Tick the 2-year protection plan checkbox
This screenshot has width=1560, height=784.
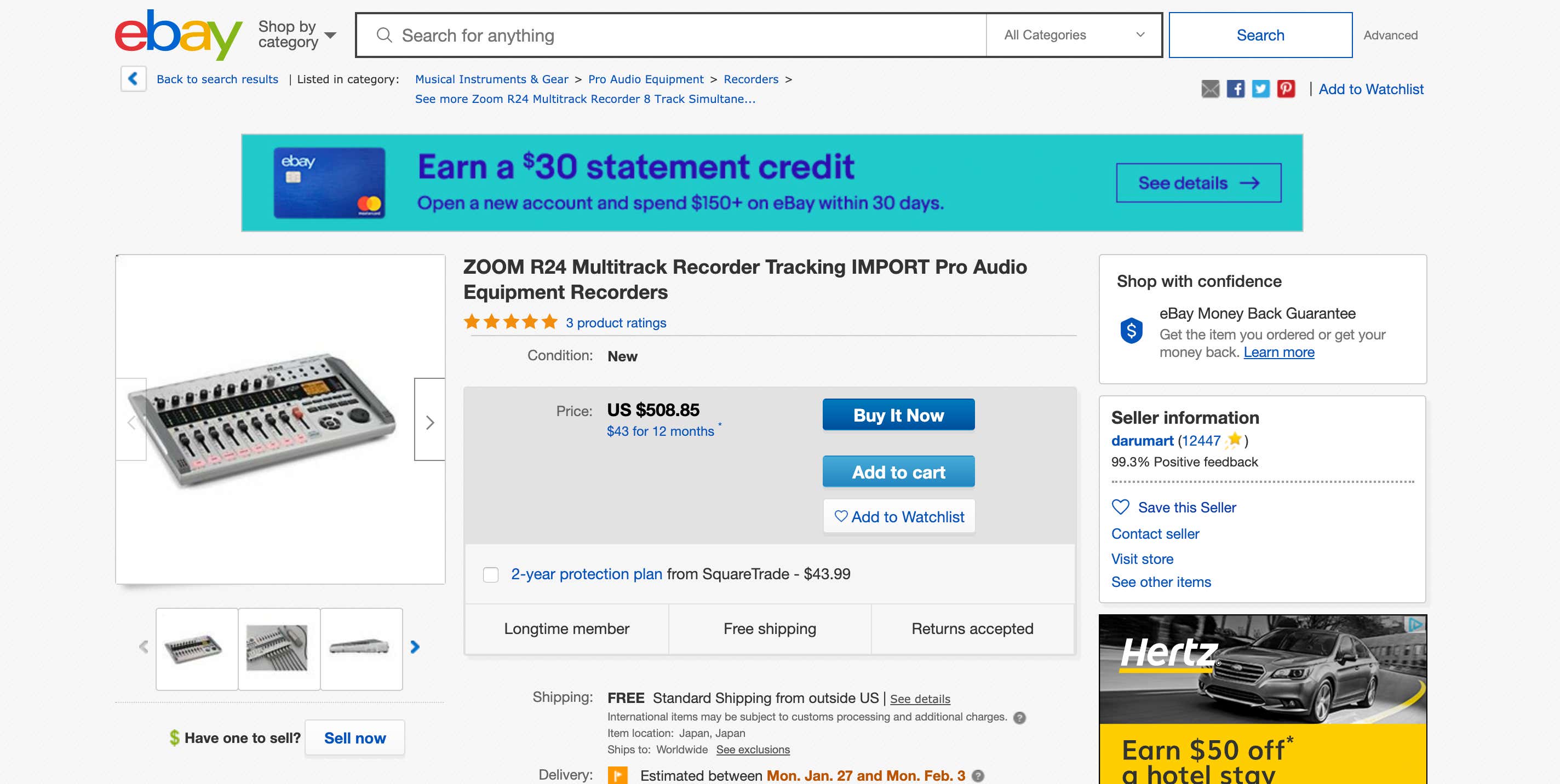pyautogui.click(x=491, y=574)
